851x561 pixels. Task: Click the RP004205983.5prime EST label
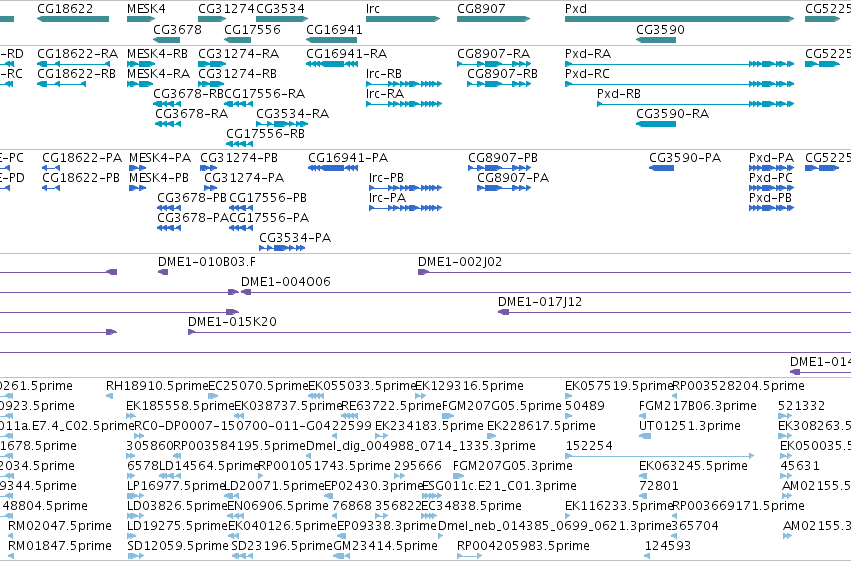pos(523,546)
